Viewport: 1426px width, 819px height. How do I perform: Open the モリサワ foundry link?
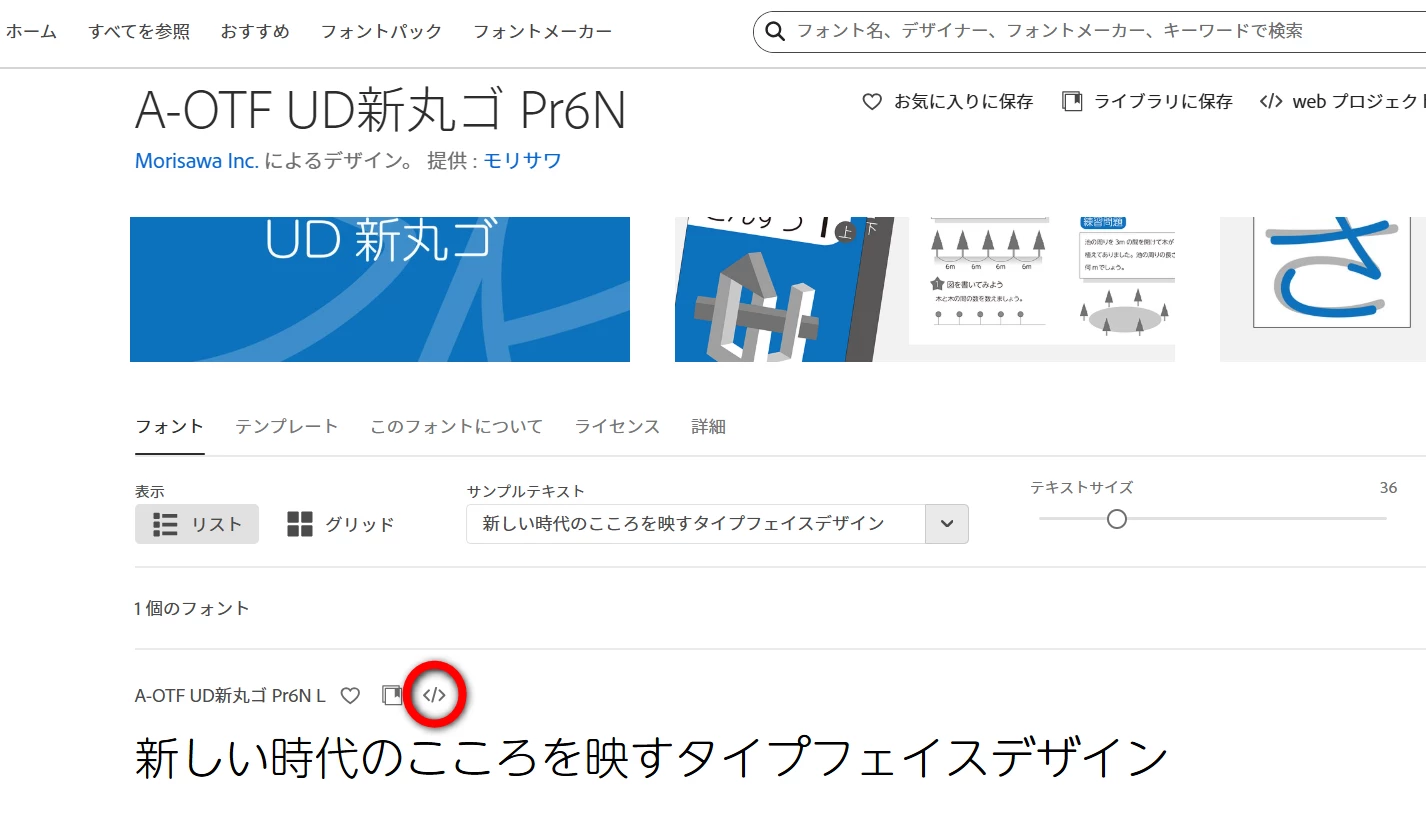coord(523,160)
